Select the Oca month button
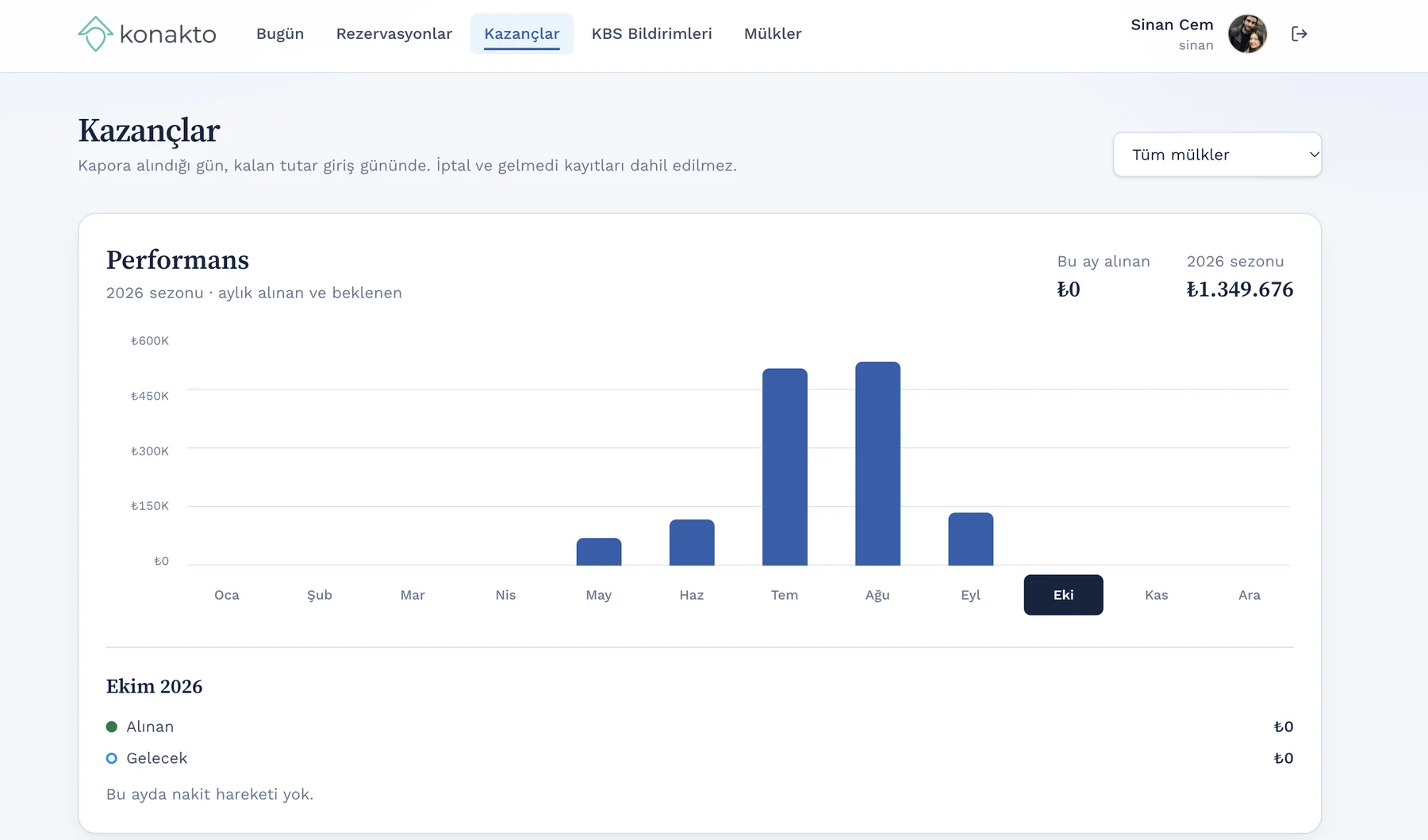Screen dimensions: 1428x840 [227, 595]
